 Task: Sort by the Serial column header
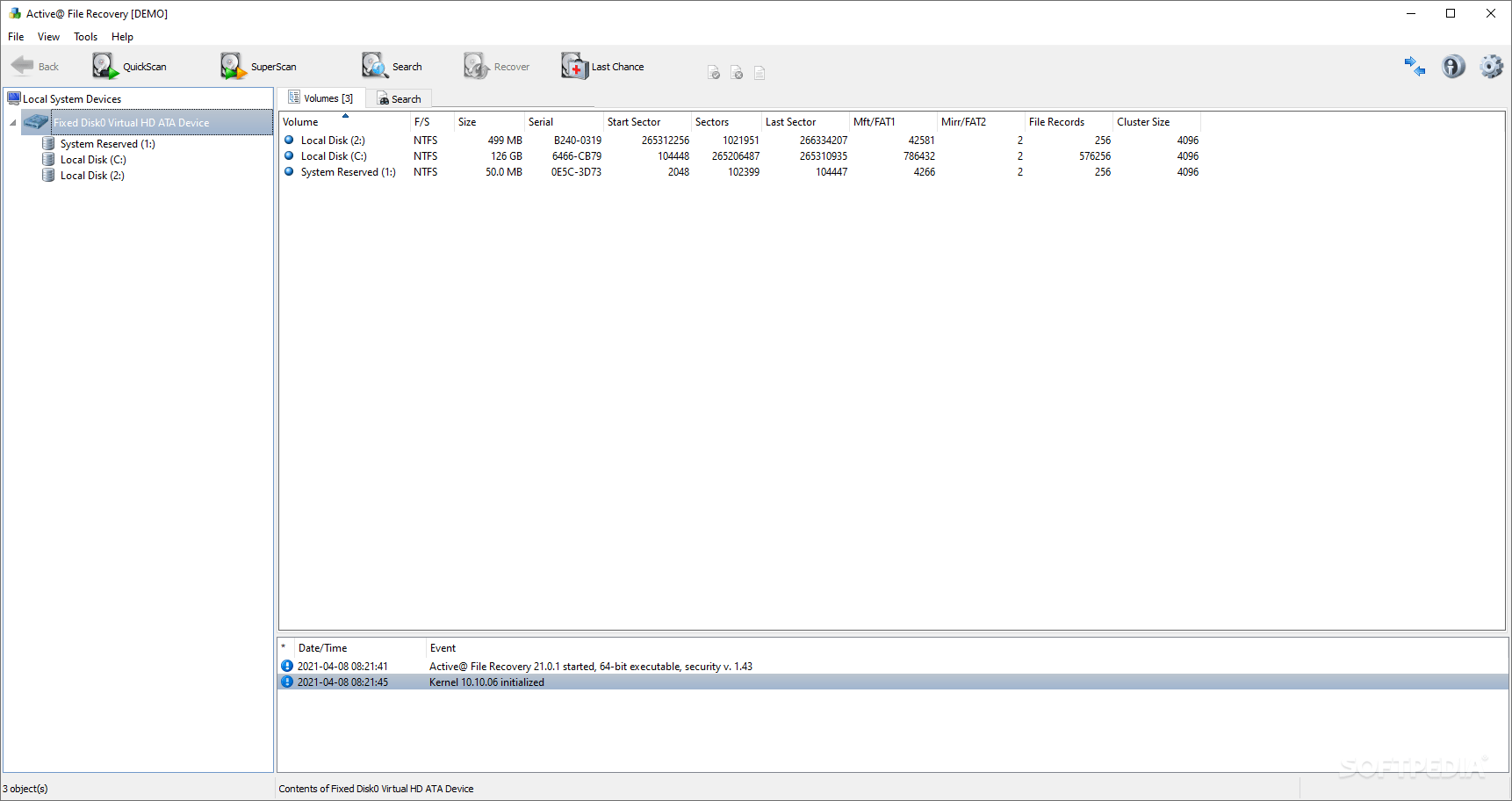pyautogui.click(x=564, y=122)
